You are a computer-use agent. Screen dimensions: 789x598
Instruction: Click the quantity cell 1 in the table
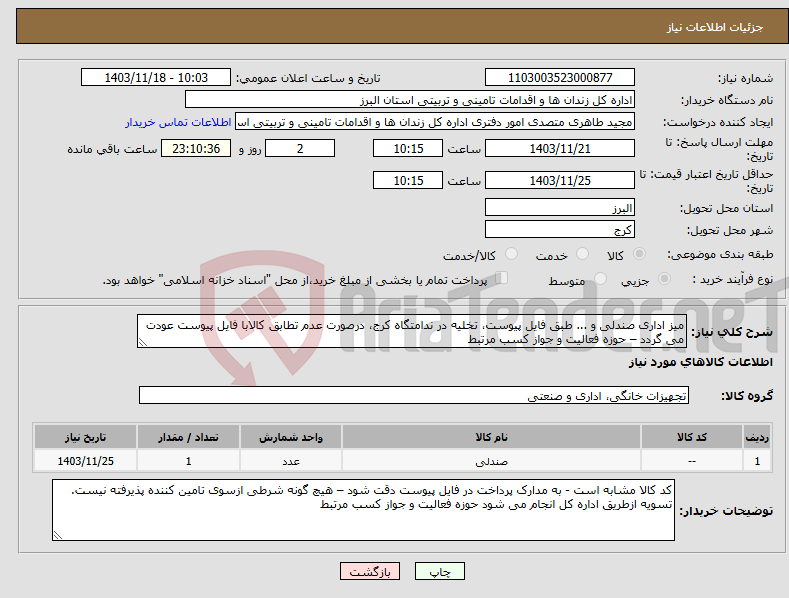pos(188,461)
